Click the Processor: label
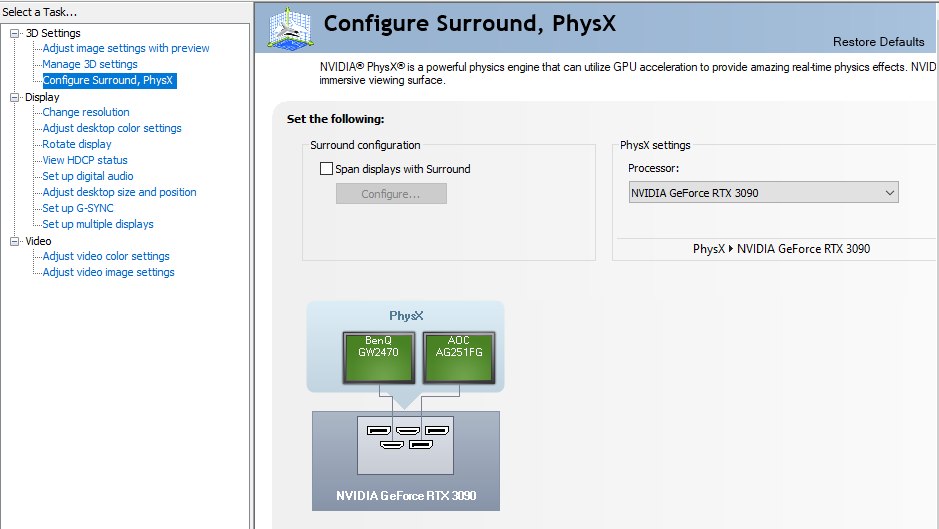This screenshot has height=529, width=939. click(653, 168)
